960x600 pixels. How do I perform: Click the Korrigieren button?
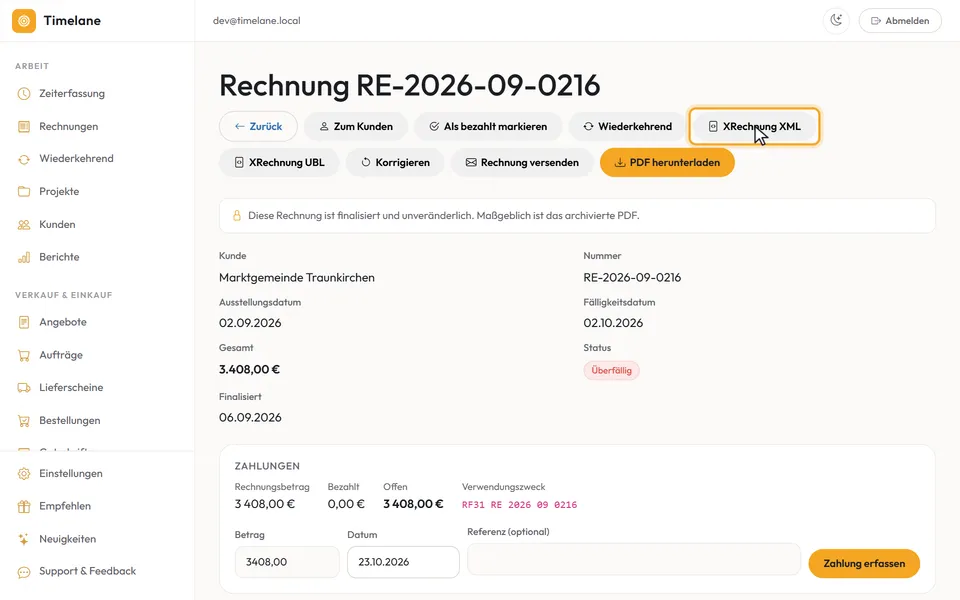395,162
